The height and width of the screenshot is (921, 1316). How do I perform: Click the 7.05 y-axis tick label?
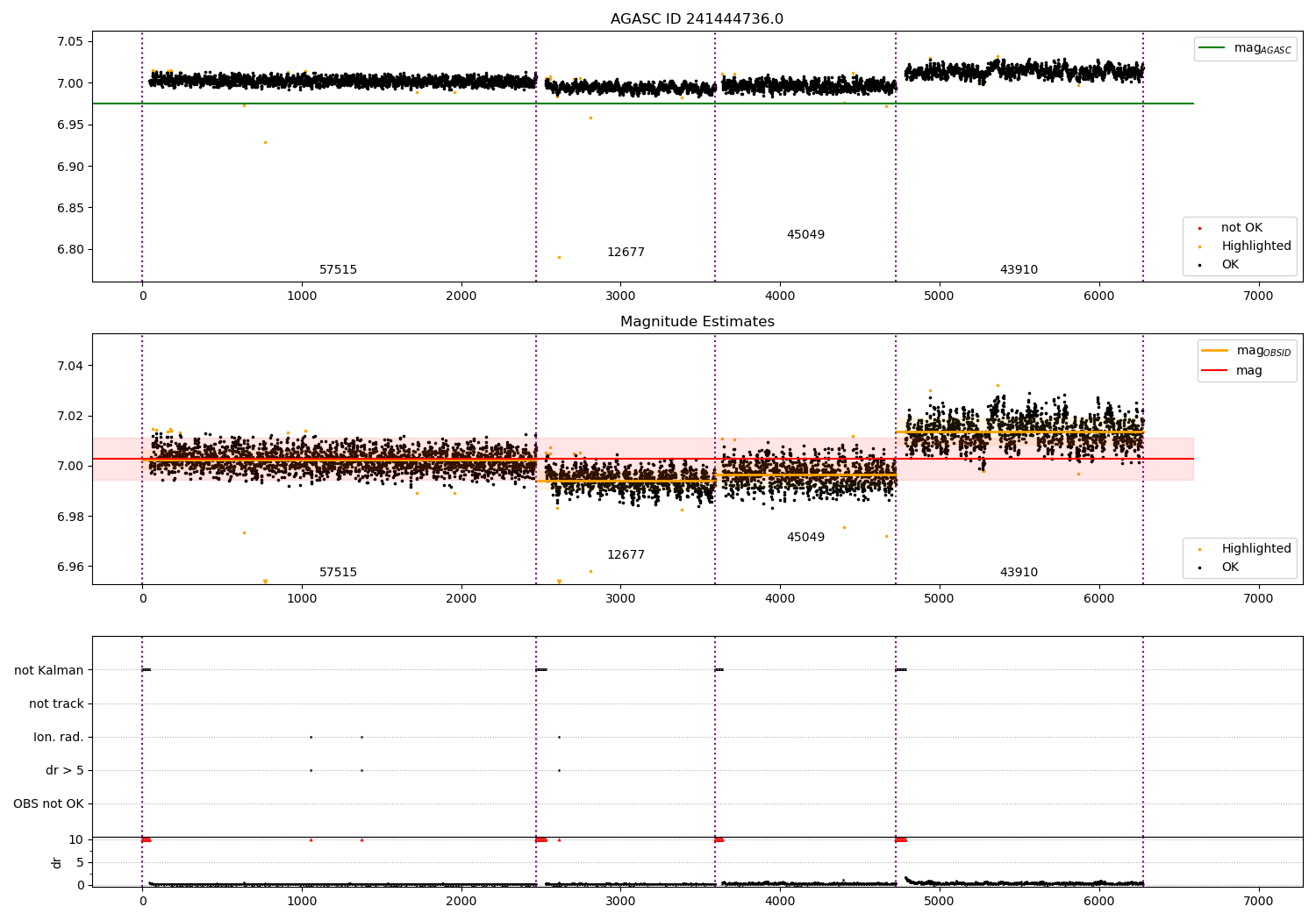pyautogui.click(x=70, y=42)
